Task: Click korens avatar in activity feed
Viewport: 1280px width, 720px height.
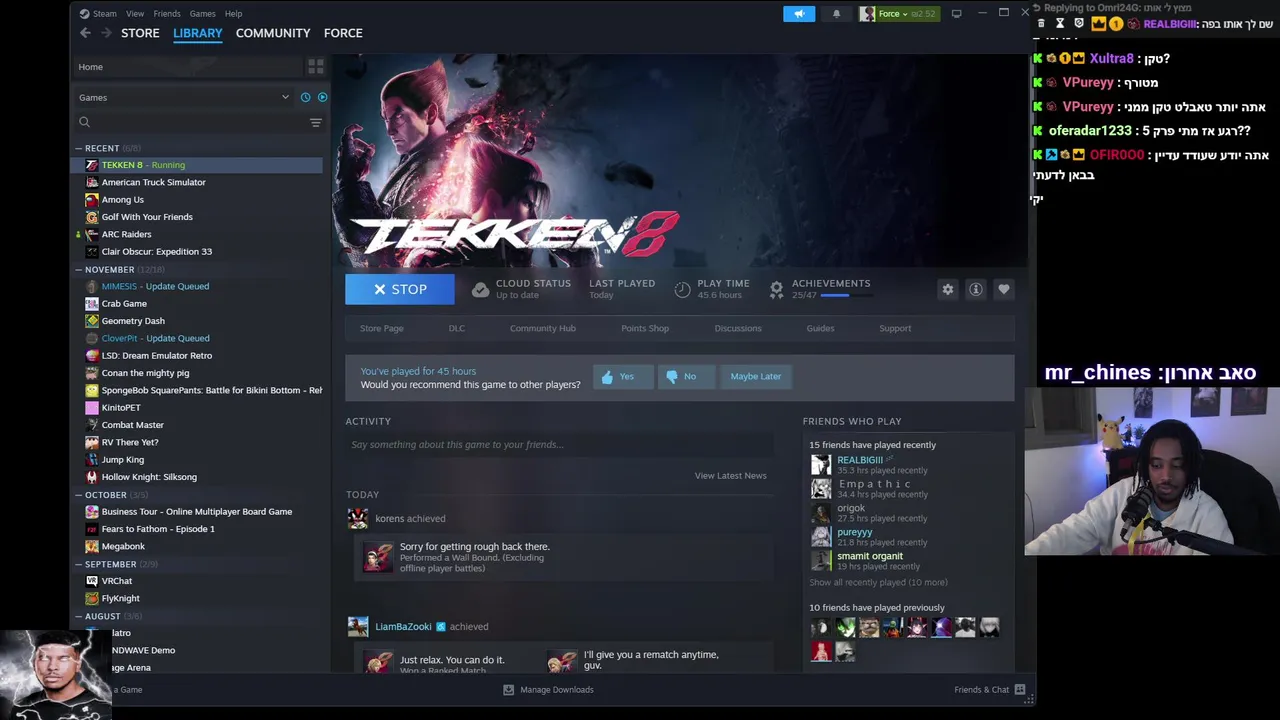Action: pos(357,518)
